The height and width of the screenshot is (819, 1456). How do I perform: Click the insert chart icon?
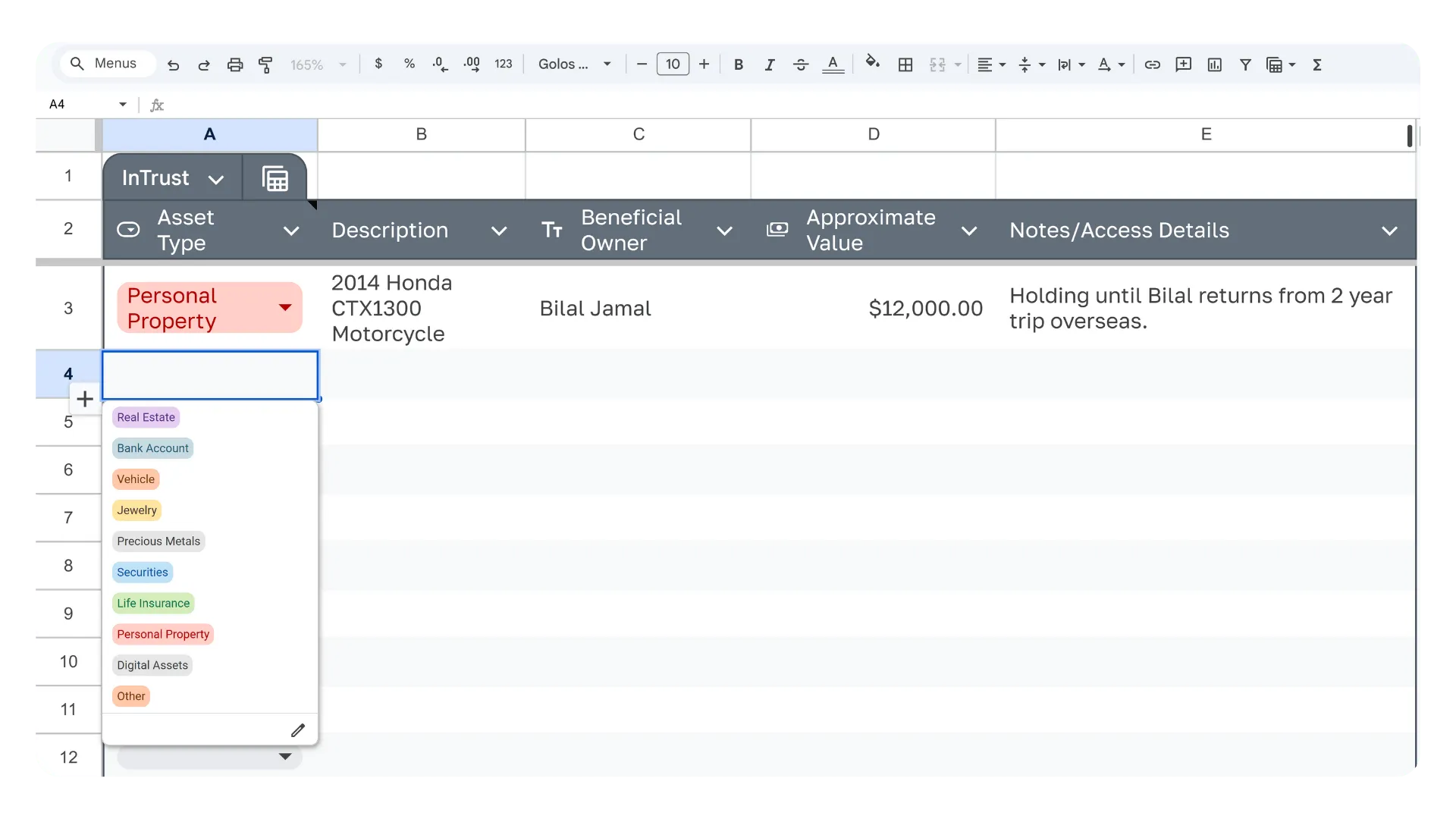[x=1215, y=65]
